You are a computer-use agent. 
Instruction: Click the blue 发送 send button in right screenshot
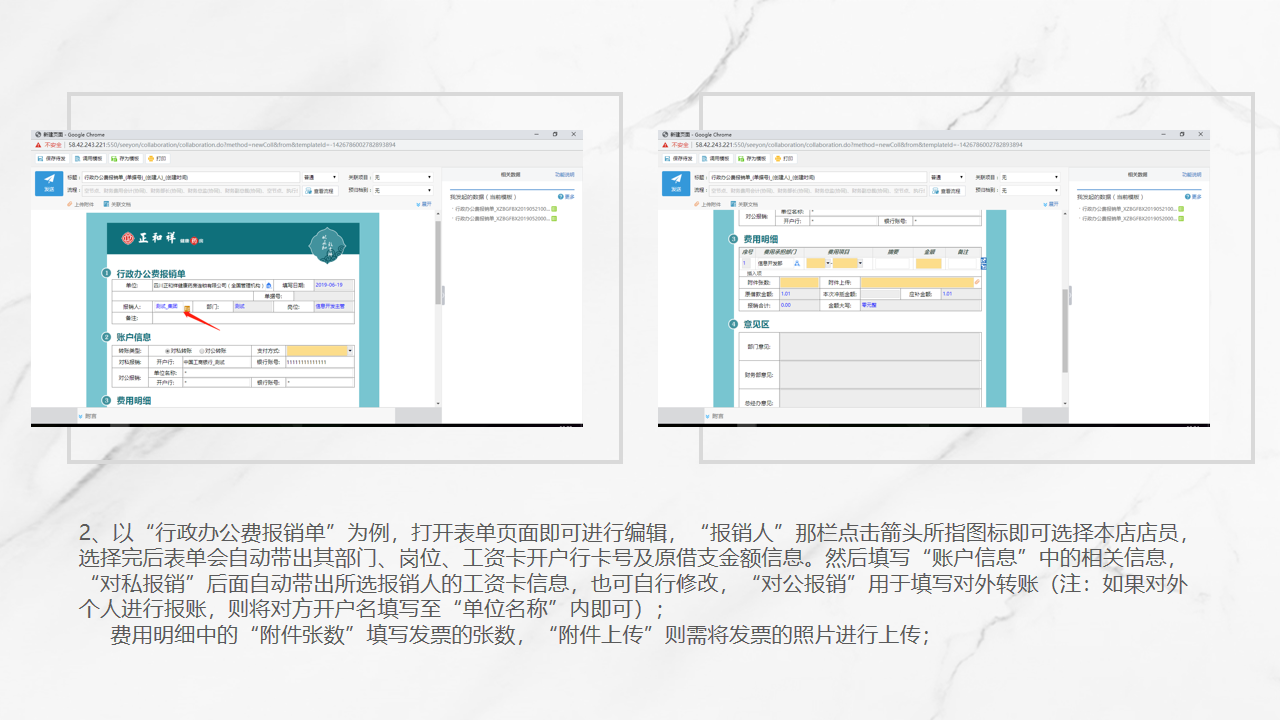coord(676,184)
